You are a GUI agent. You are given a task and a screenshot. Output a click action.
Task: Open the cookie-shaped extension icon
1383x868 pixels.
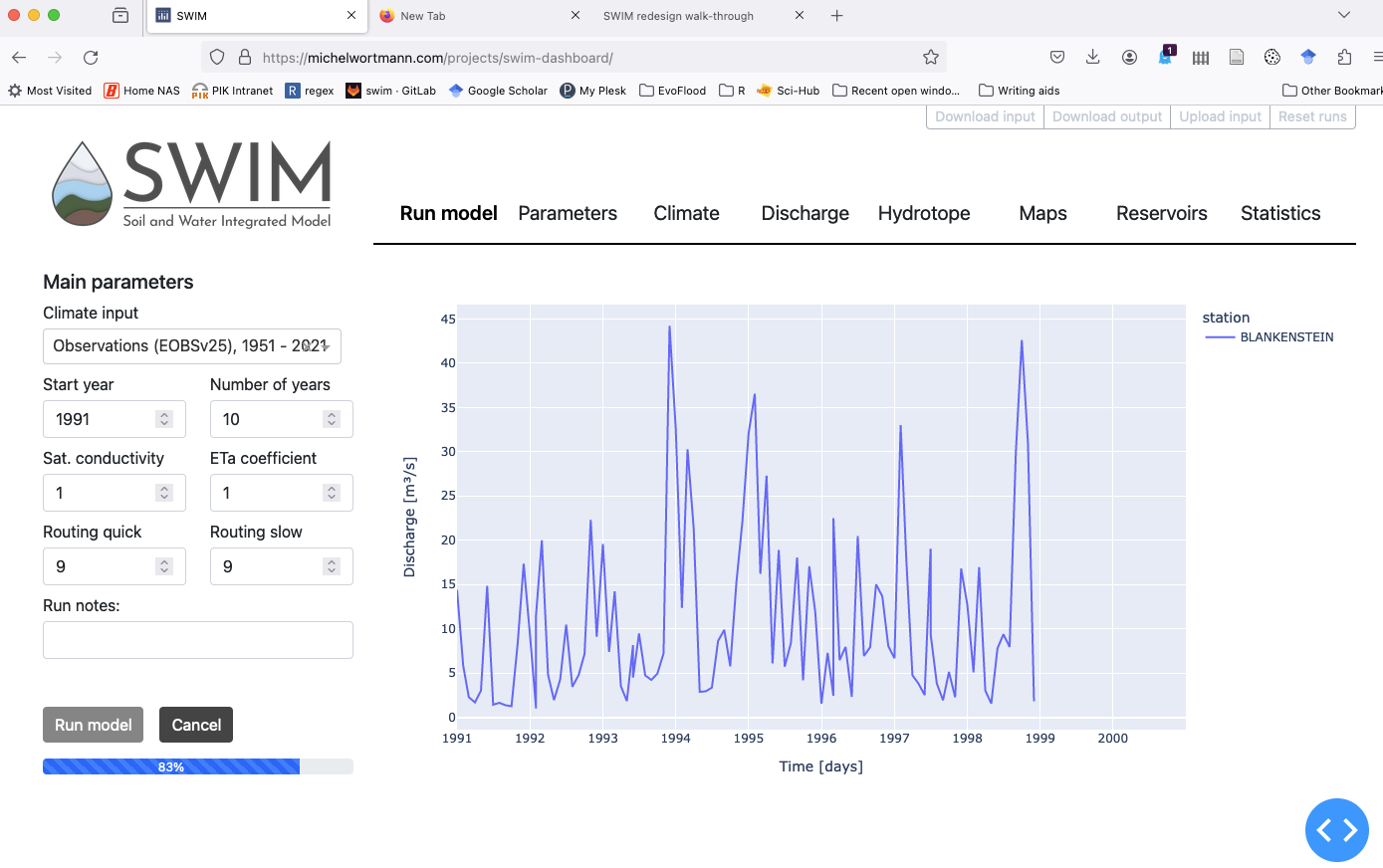1272,58
